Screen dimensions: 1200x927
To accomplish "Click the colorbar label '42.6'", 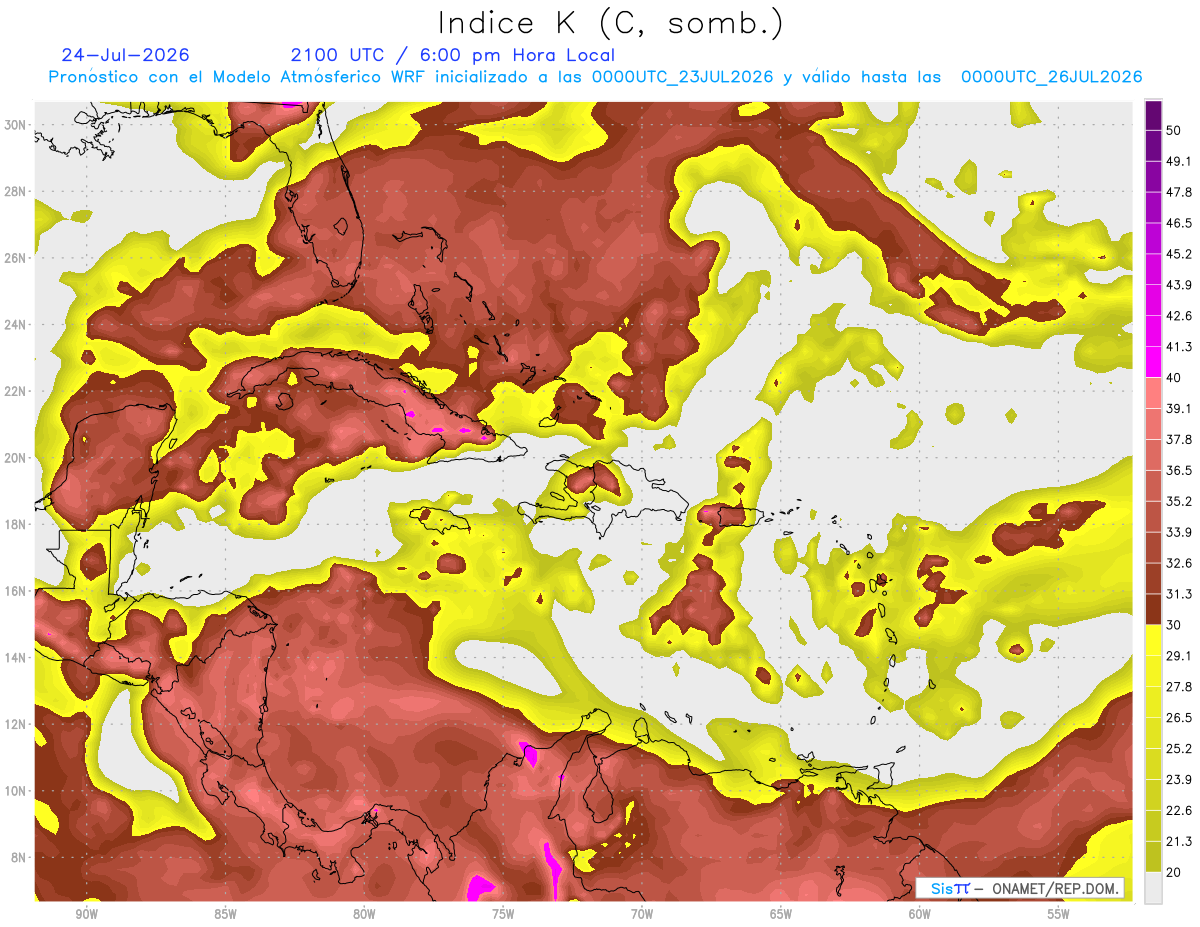I will pos(1180,316).
